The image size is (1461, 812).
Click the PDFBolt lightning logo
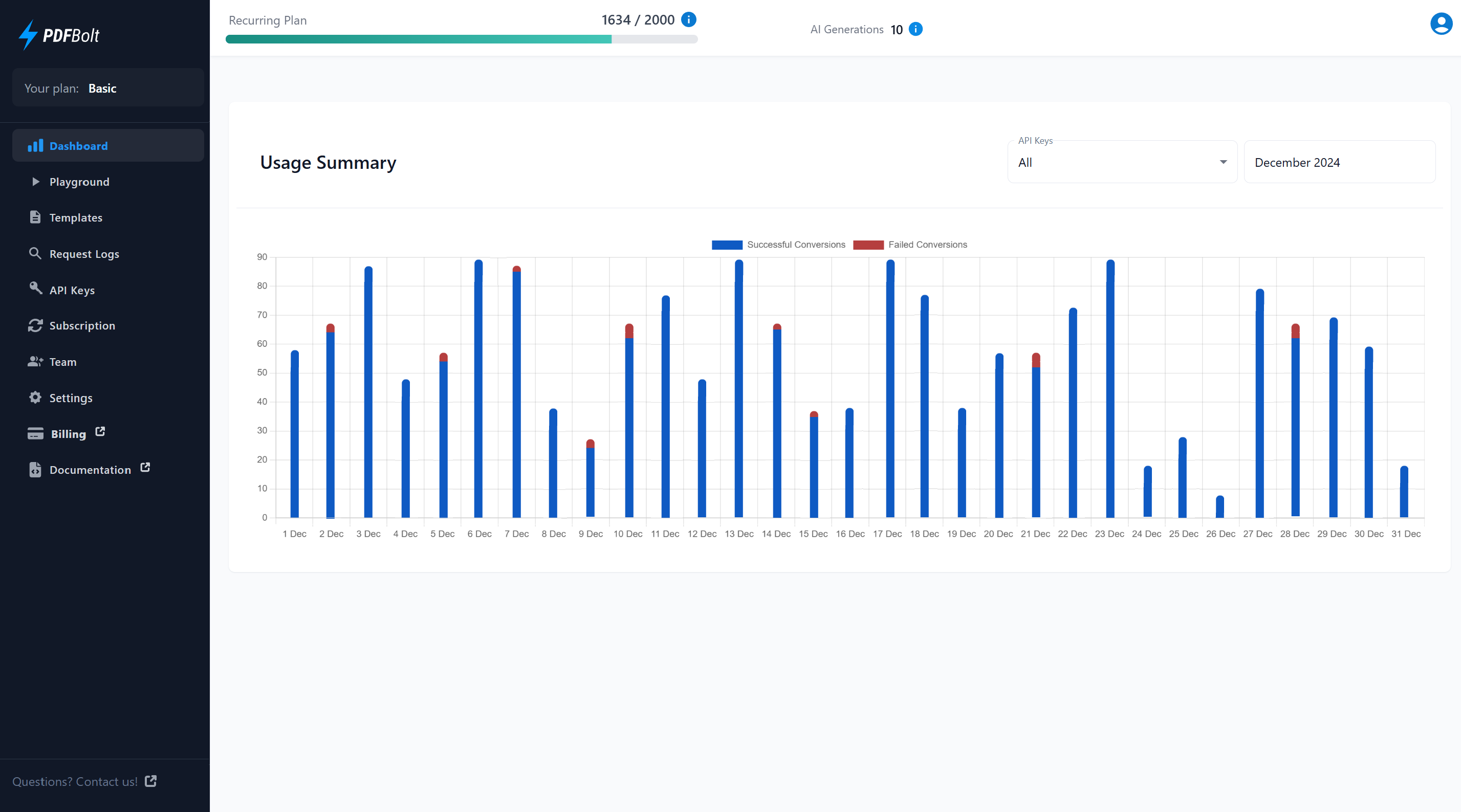point(27,35)
